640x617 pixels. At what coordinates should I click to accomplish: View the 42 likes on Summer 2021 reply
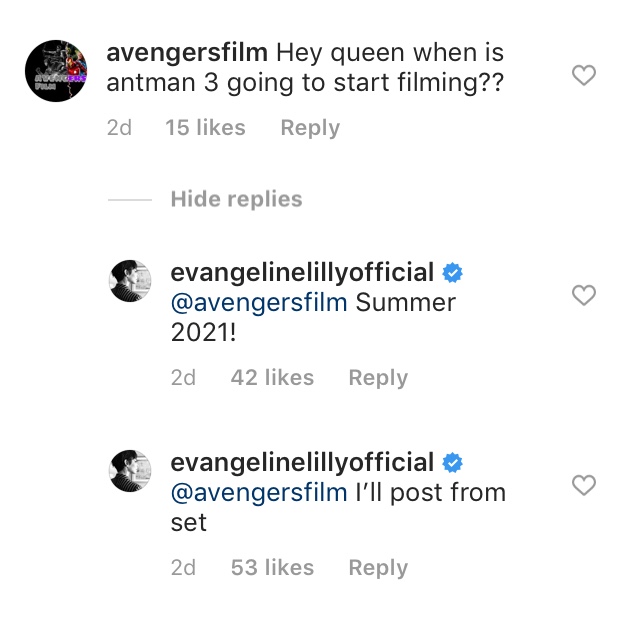[x=272, y=378]
